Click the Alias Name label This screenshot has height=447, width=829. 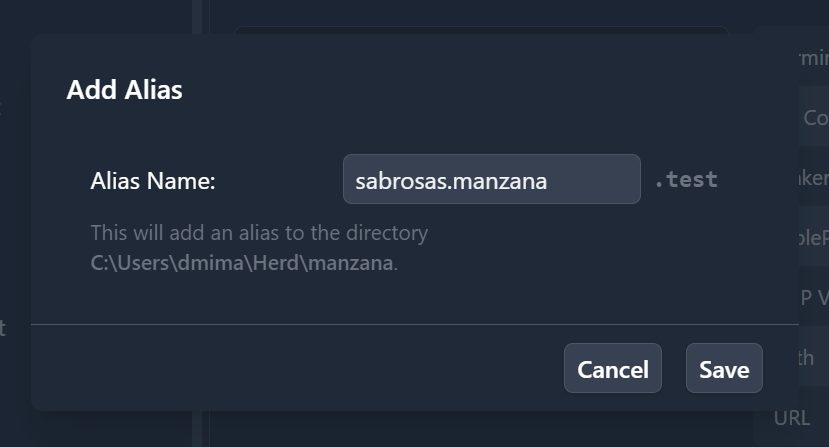[153, 181]
